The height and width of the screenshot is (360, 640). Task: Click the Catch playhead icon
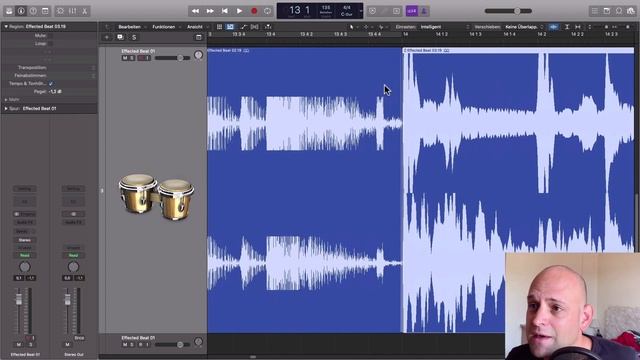point(268,27)
